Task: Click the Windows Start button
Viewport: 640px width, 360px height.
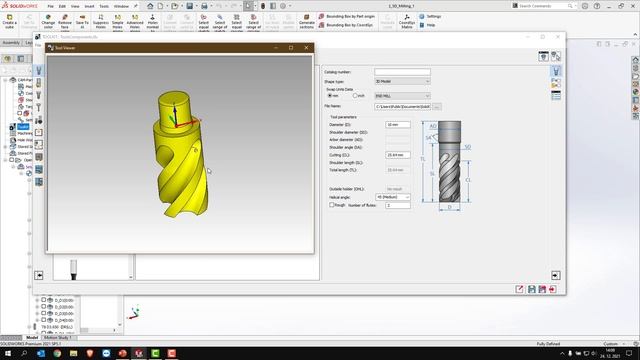Action: [8, 353]
